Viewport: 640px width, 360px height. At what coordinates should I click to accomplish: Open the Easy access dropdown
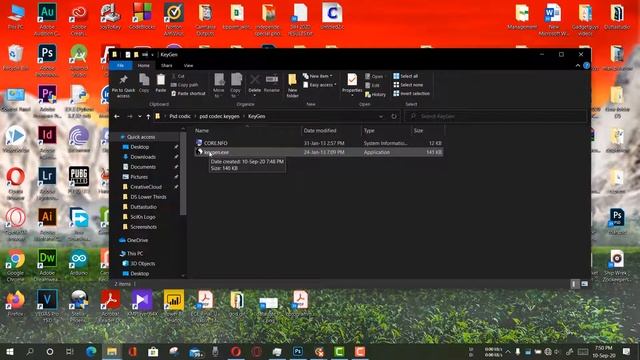coord(320,85)
